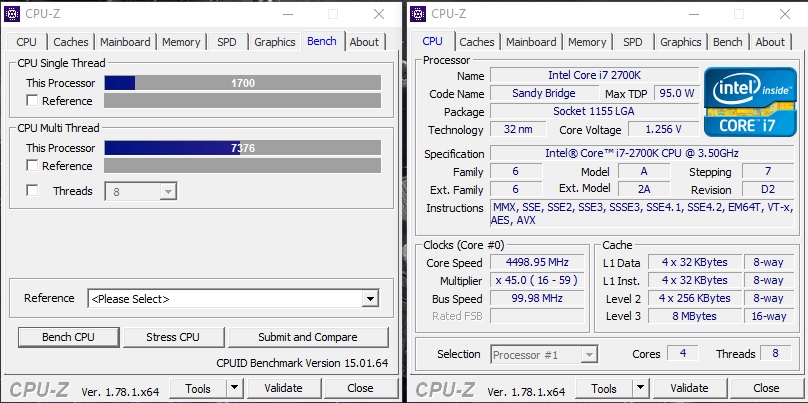This screenshot has width=808, height=403.
Task: Click Level 2 cache value 4 x 256 KBytes
Action: coord(695,298)
